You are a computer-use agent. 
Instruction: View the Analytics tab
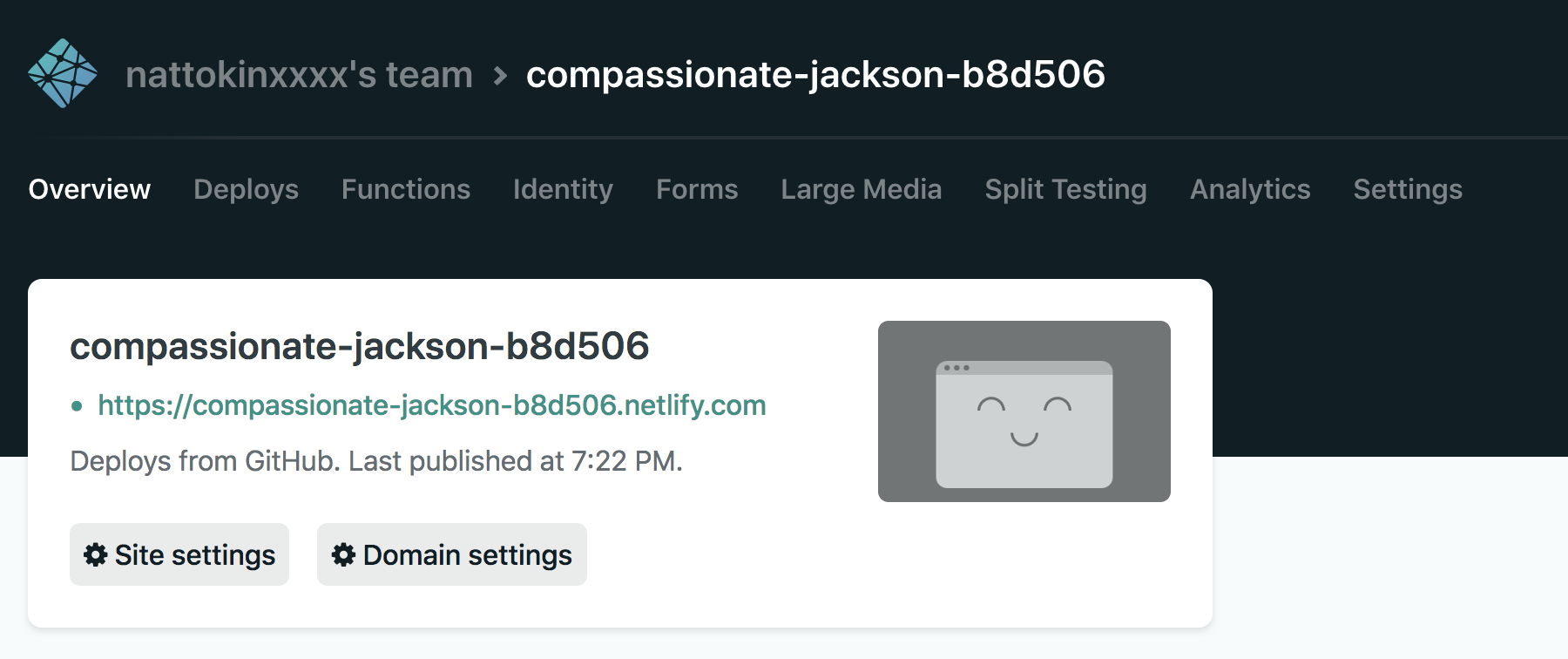1249,189
